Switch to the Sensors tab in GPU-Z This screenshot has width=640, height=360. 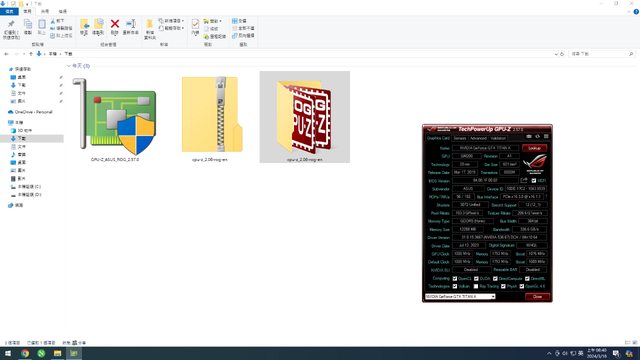click(460, 138)
